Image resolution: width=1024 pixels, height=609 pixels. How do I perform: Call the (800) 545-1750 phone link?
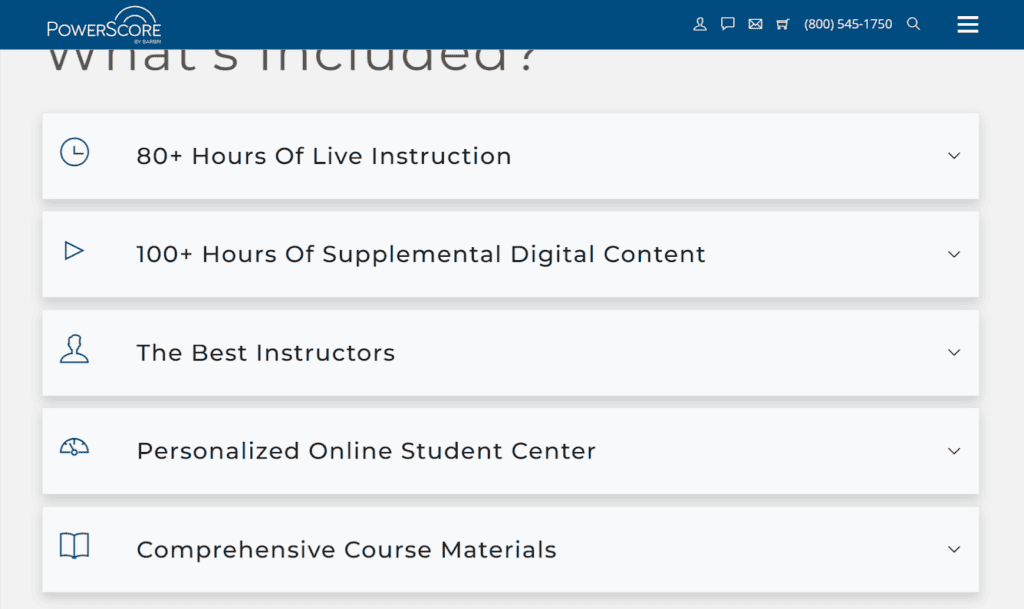pos(848,23)
